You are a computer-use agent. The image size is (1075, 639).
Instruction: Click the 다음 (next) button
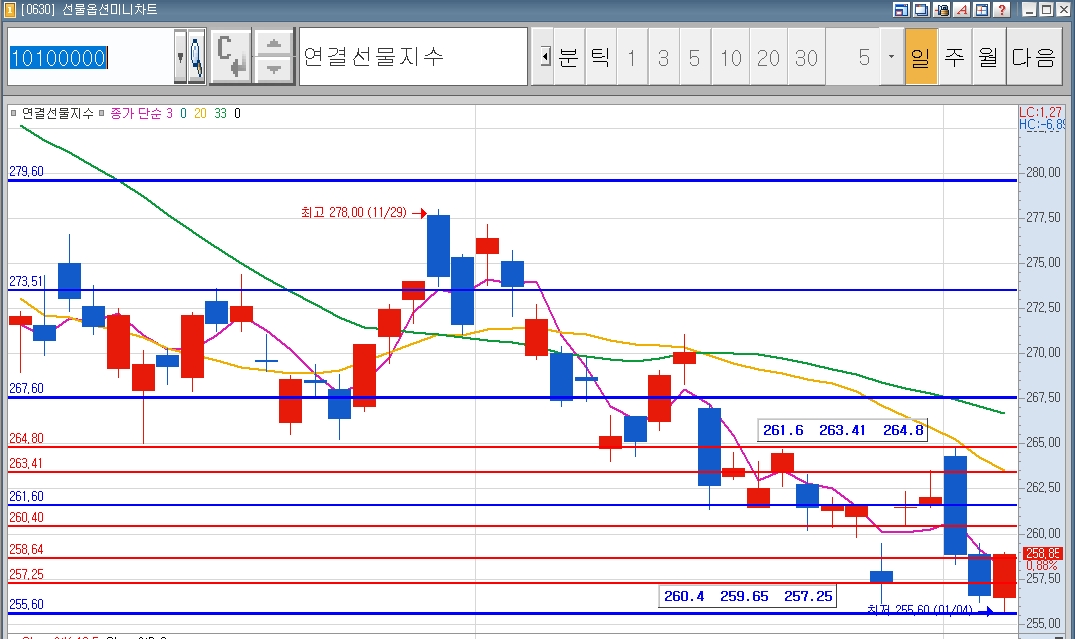tap(1033, 57)
